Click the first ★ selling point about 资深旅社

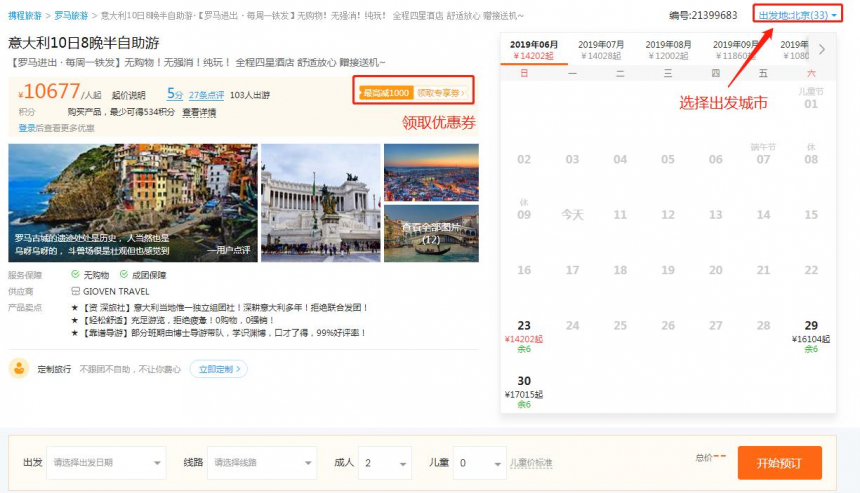point(219,307)
